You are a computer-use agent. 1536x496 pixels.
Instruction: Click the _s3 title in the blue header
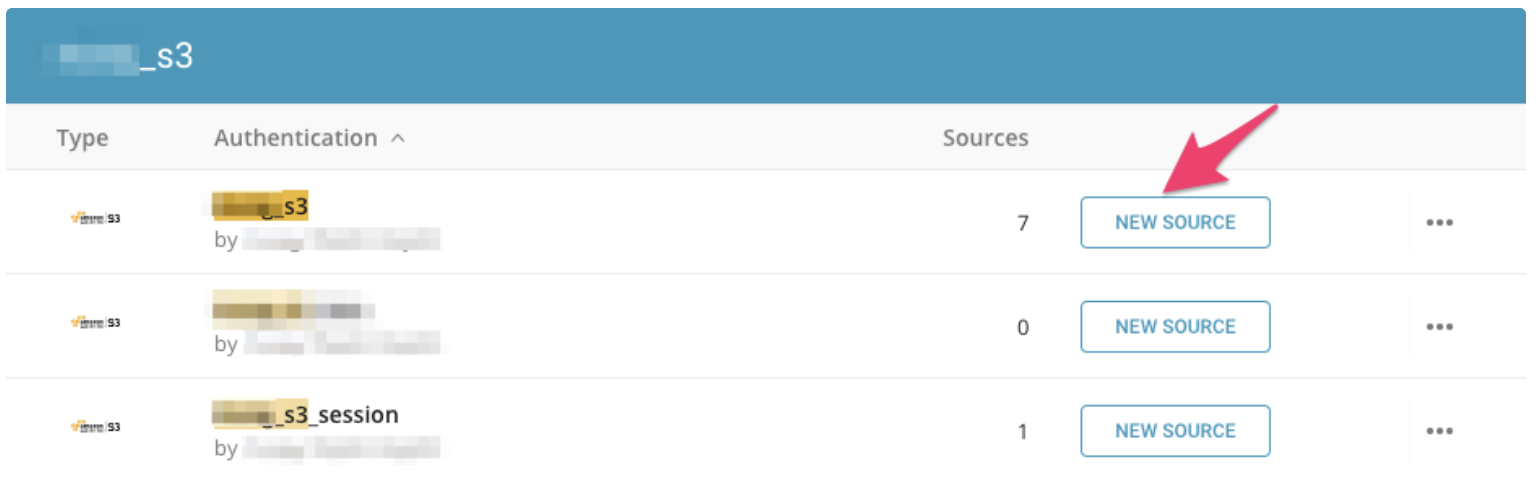120,56
